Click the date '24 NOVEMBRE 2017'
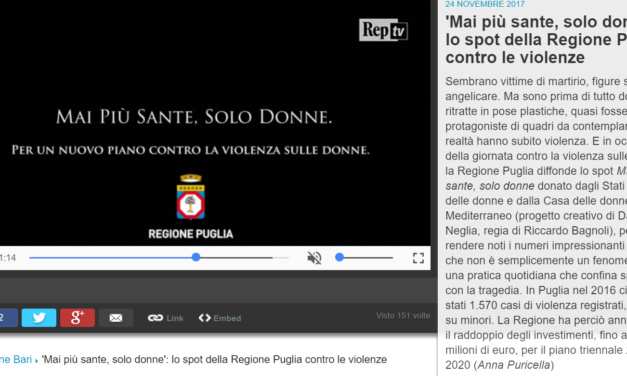The width and height of the screenshot is (627, 376). (485, 4)
